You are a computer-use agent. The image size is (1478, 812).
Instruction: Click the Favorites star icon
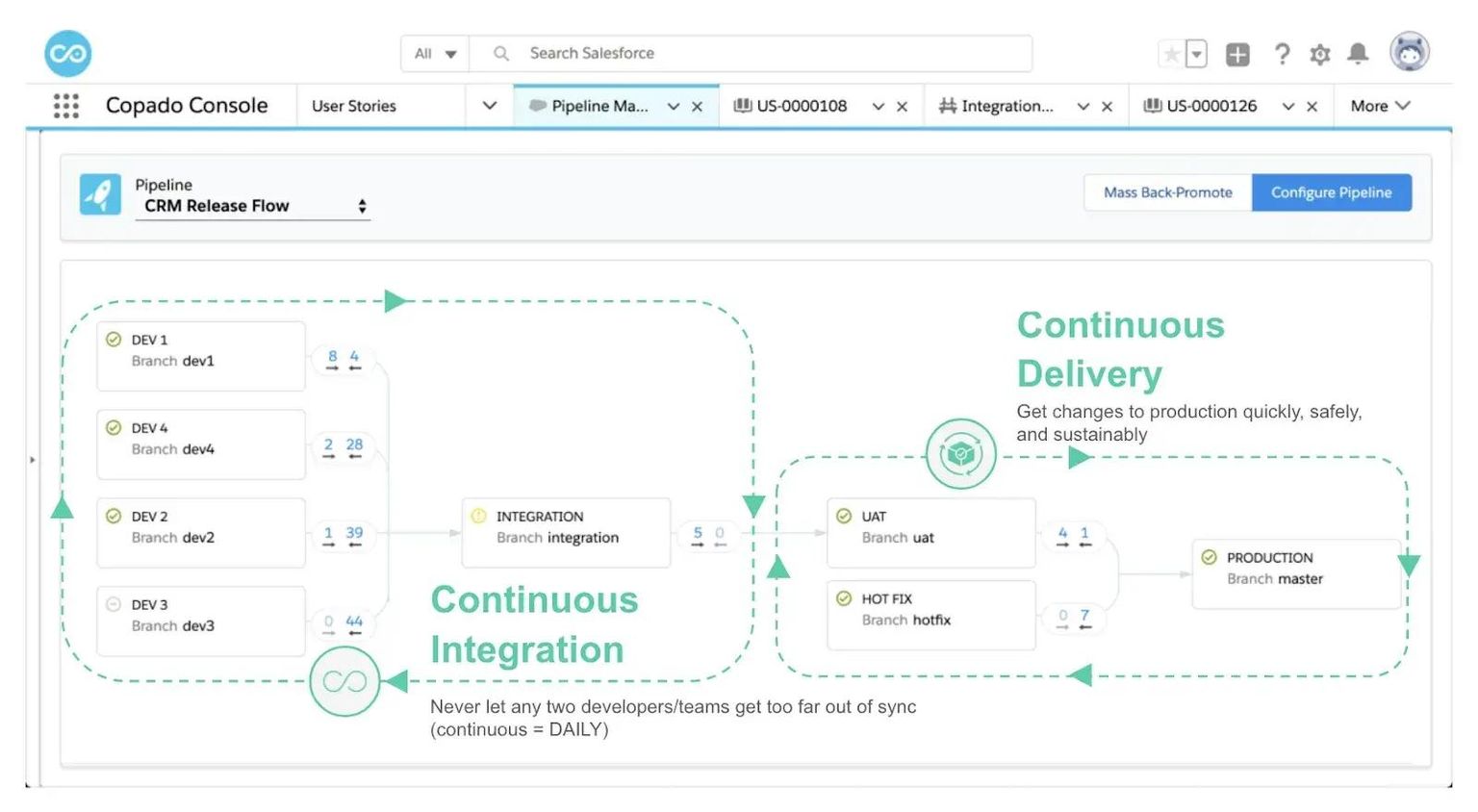pos(1171,54)
